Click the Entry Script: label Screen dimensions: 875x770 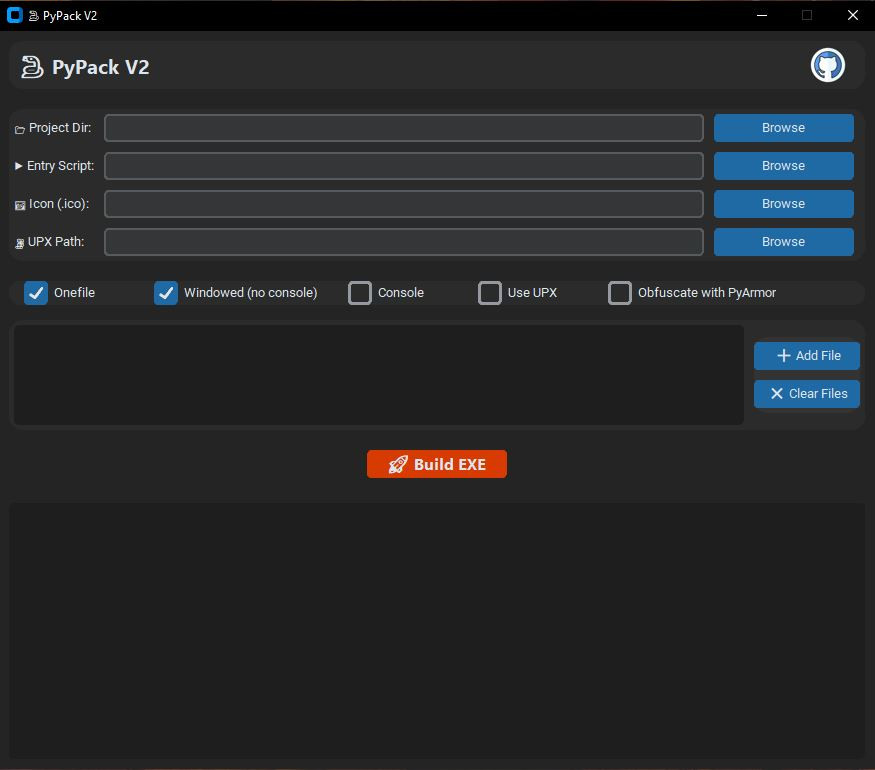60,166
